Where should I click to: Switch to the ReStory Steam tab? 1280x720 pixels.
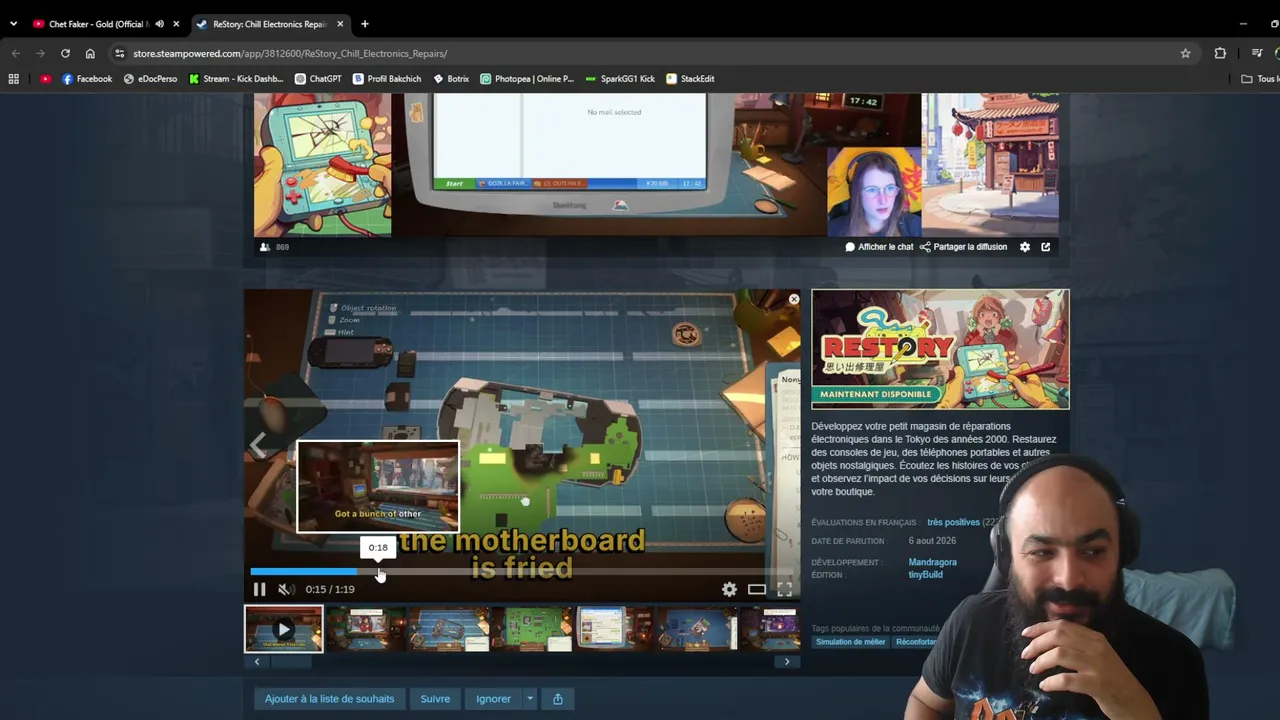click(x=270, y=24)
